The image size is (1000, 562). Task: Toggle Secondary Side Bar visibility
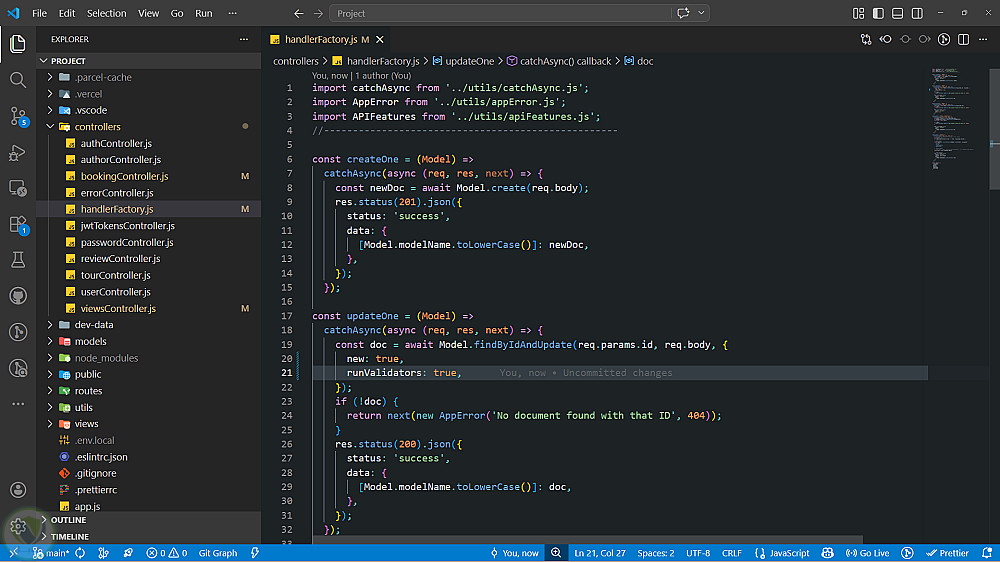tap(916, 14)
